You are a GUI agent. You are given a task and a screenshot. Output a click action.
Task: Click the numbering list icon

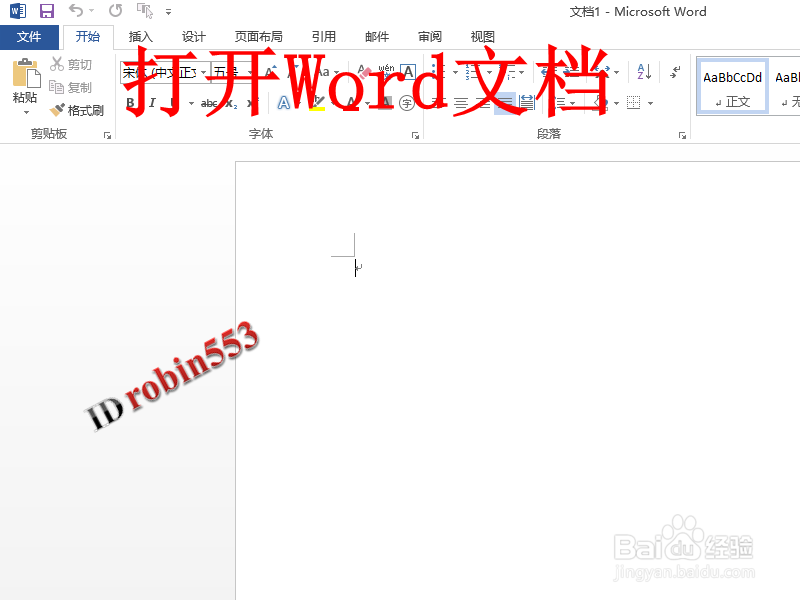(472, 72)
